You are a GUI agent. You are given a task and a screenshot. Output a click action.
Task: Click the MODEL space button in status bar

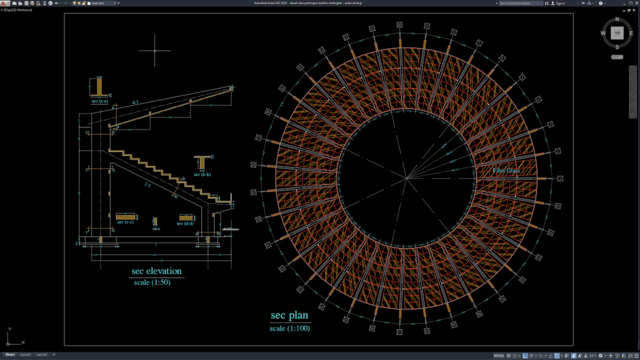(x=499, y=356)
